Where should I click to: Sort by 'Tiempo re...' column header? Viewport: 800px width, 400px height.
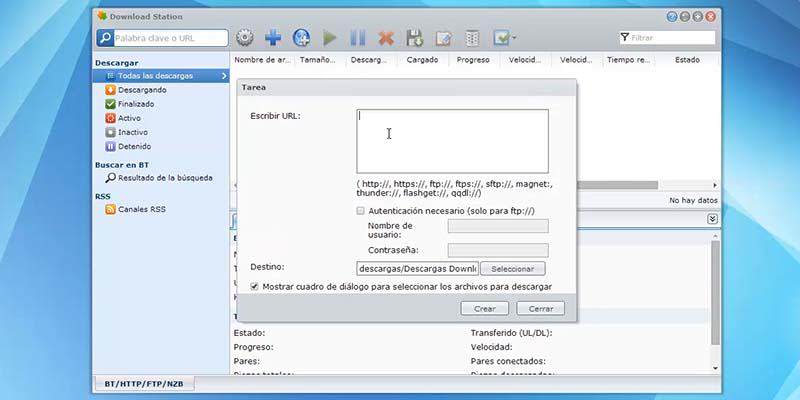(x=629, y=60)
